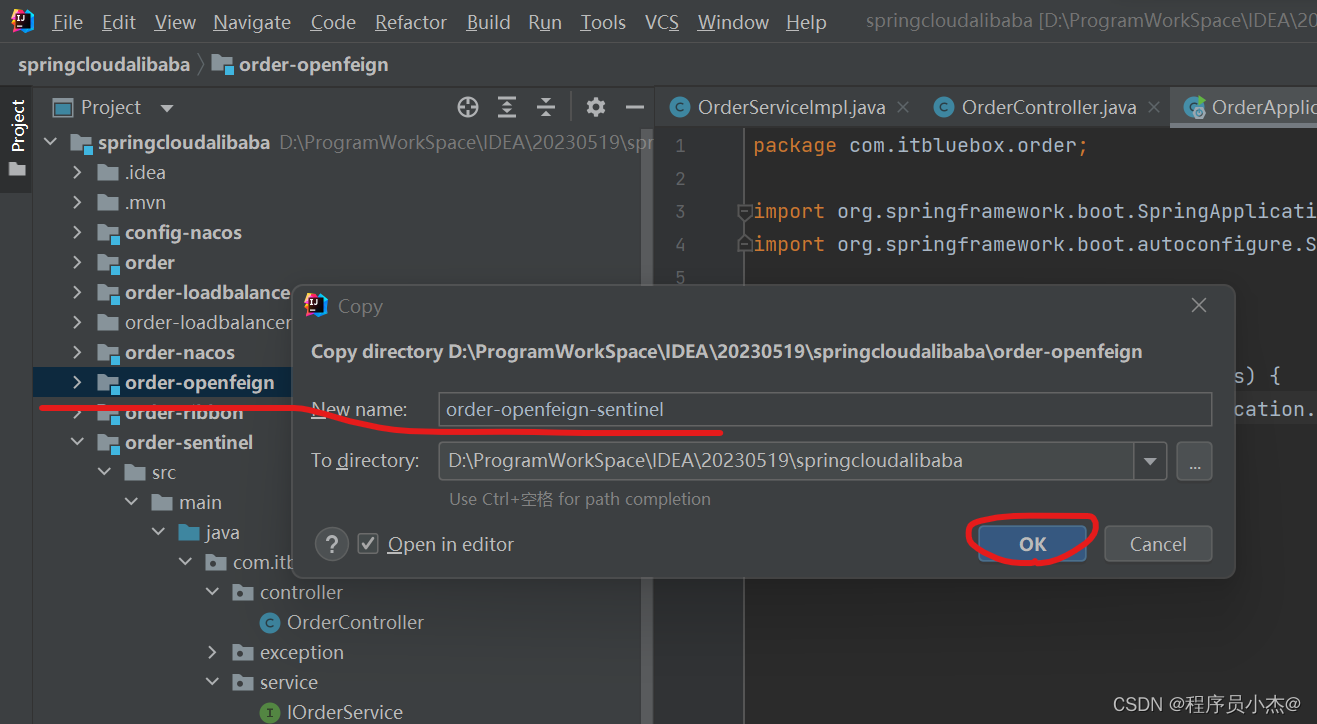Screen dimensions: 1317x724
Task: Open the Help menu
Action: pyautogui.click(x=806, y=22)
